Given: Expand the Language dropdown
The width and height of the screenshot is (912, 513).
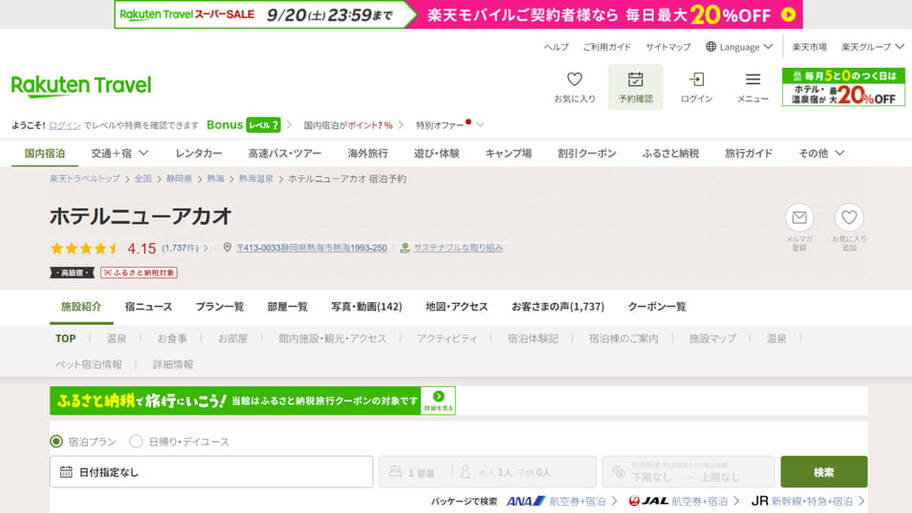Looking at the screenshot, I should coord(768,47).
